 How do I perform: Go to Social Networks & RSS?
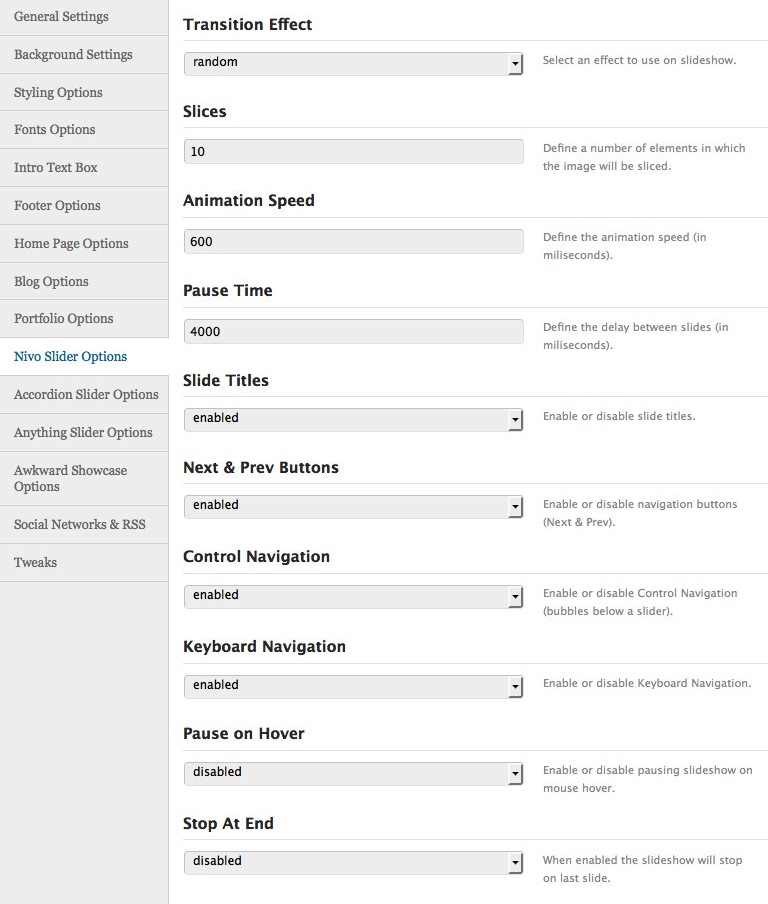coord(84,525)
